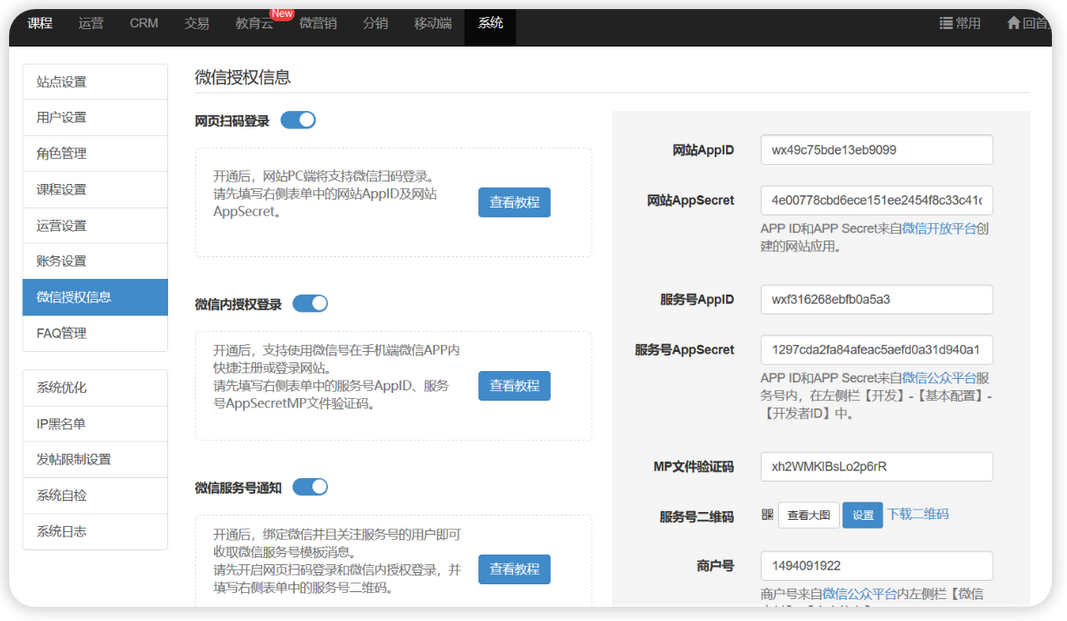Turn off 微信服务号通知 switch
Screen dimensions: 1067x621
pos(310,487)
